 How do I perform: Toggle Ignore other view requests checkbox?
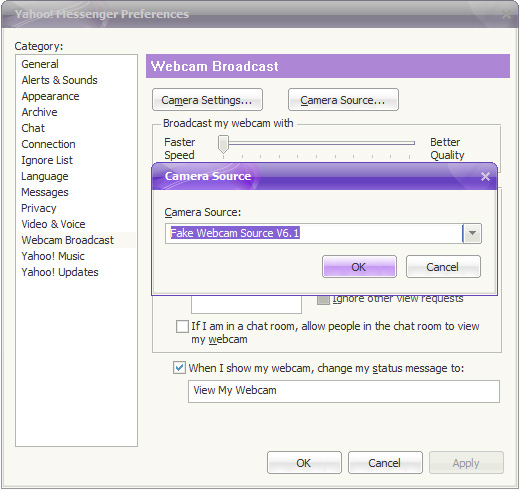[x=323, y=299]
